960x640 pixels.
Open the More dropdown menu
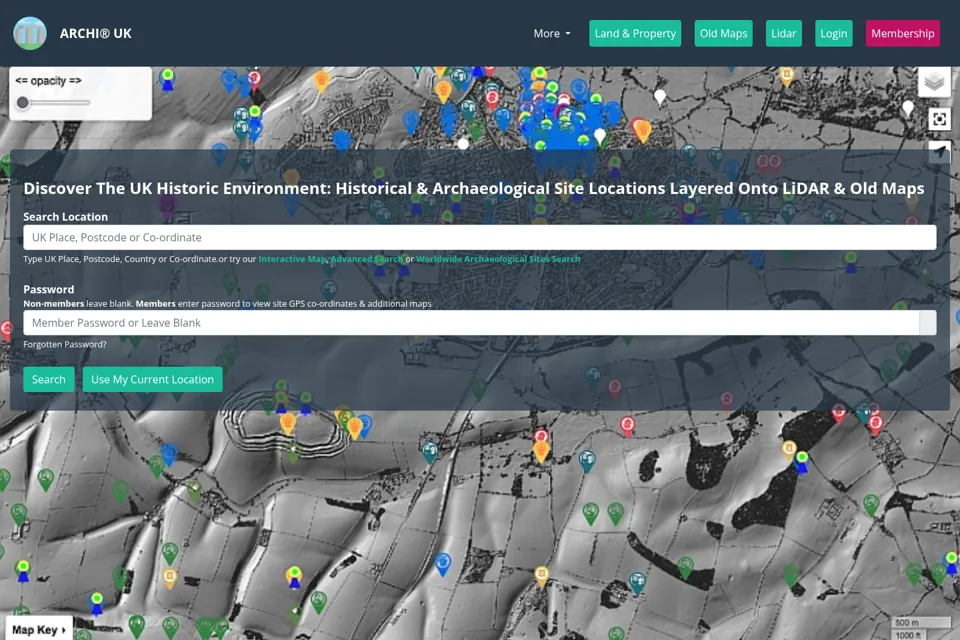click(x=552, y=34)
